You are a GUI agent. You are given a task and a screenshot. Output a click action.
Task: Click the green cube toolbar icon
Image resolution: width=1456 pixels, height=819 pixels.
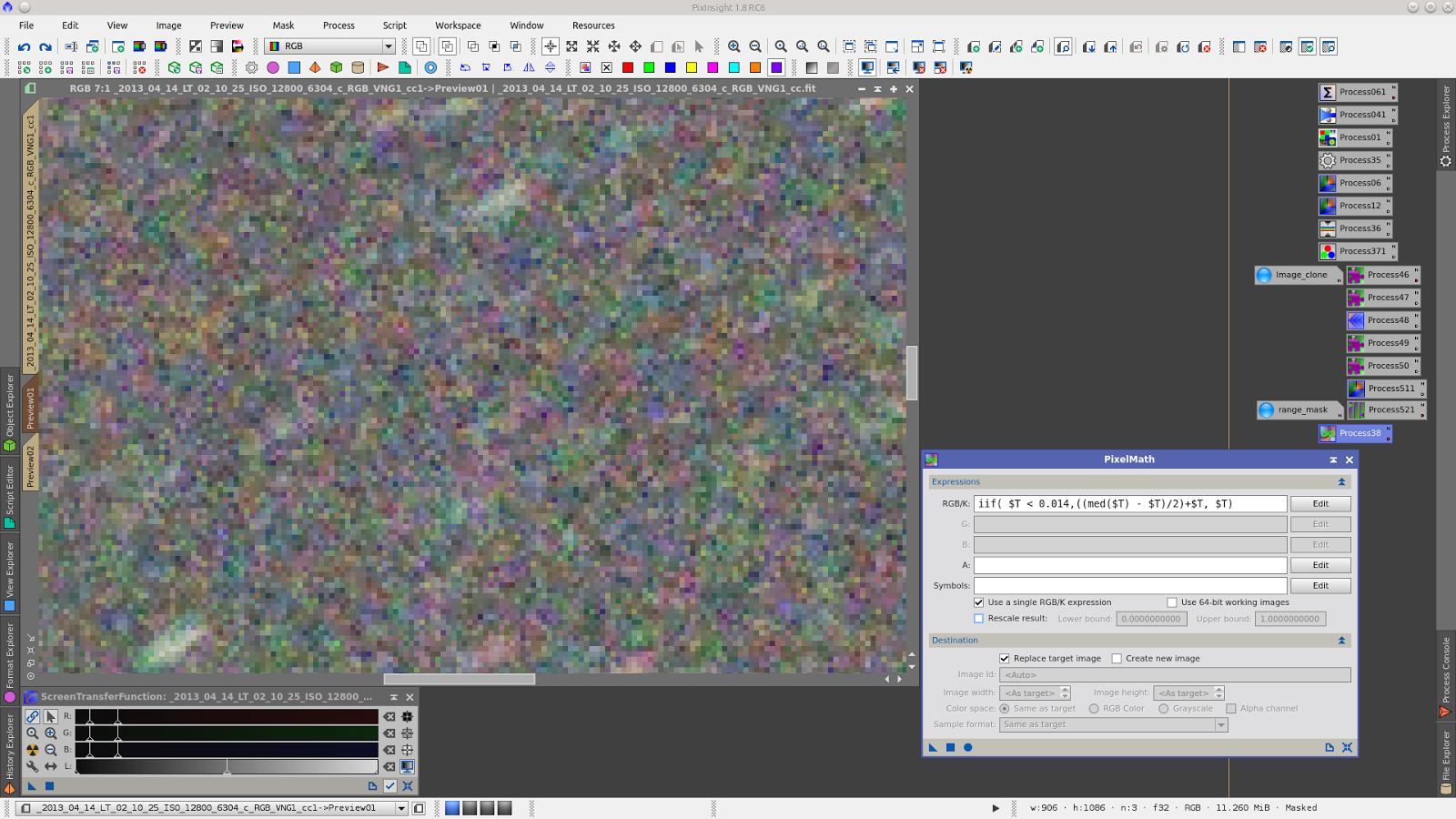pos(336,67)
